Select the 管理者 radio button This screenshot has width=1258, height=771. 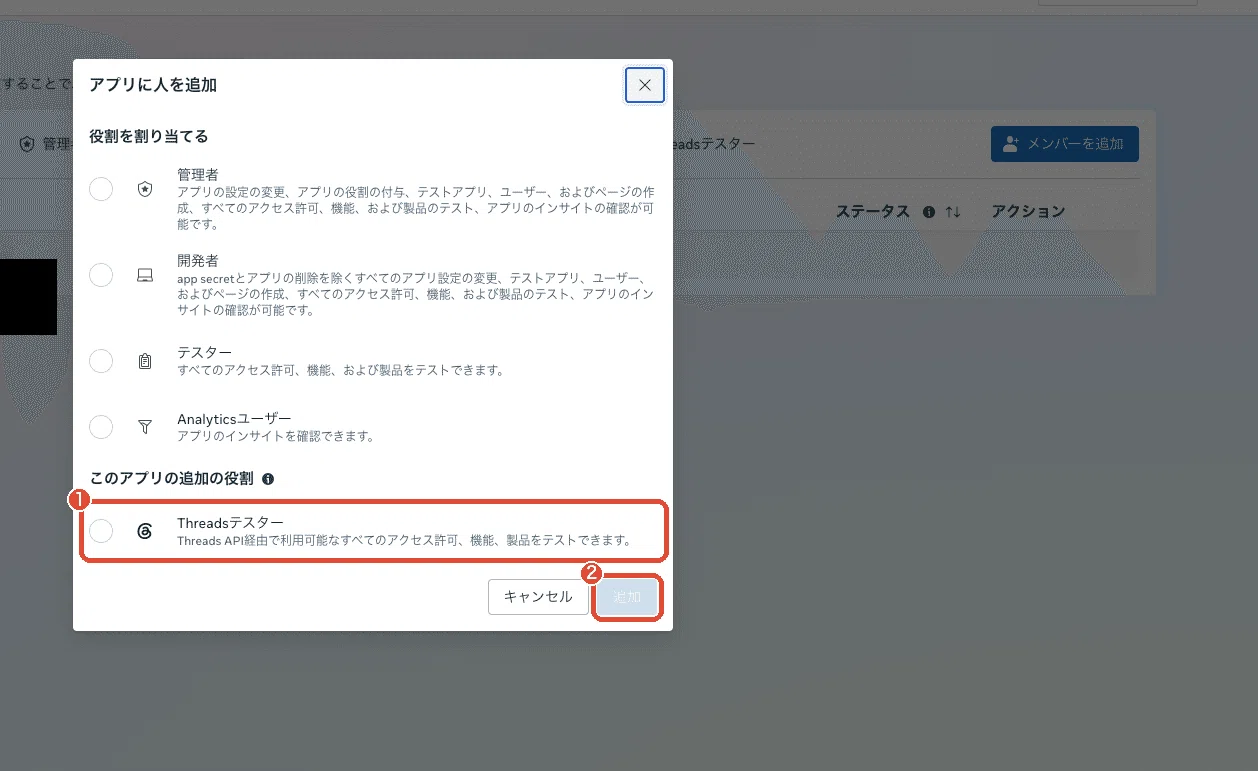point(101,188)
